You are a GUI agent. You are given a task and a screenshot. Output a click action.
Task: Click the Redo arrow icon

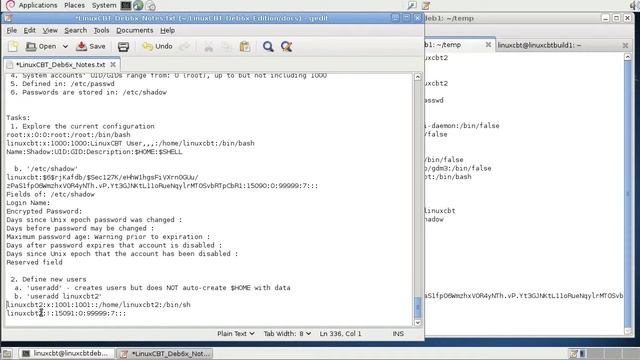point(184,47)
